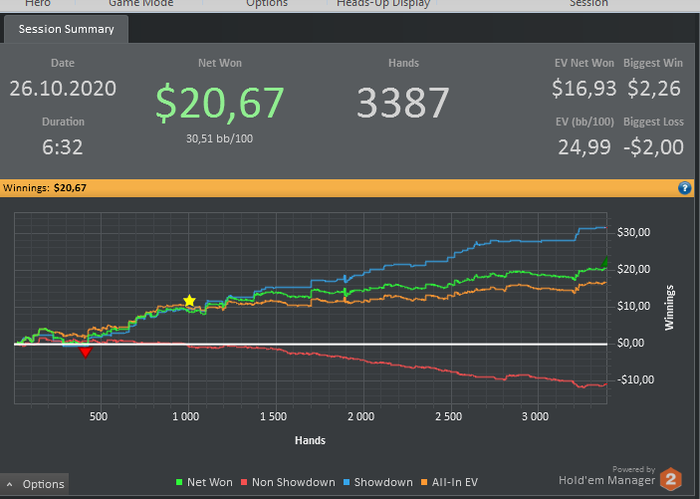This screenshot has width=700, height=499.
Task: Click the Hands axis title
Action: tap(310, 441)
